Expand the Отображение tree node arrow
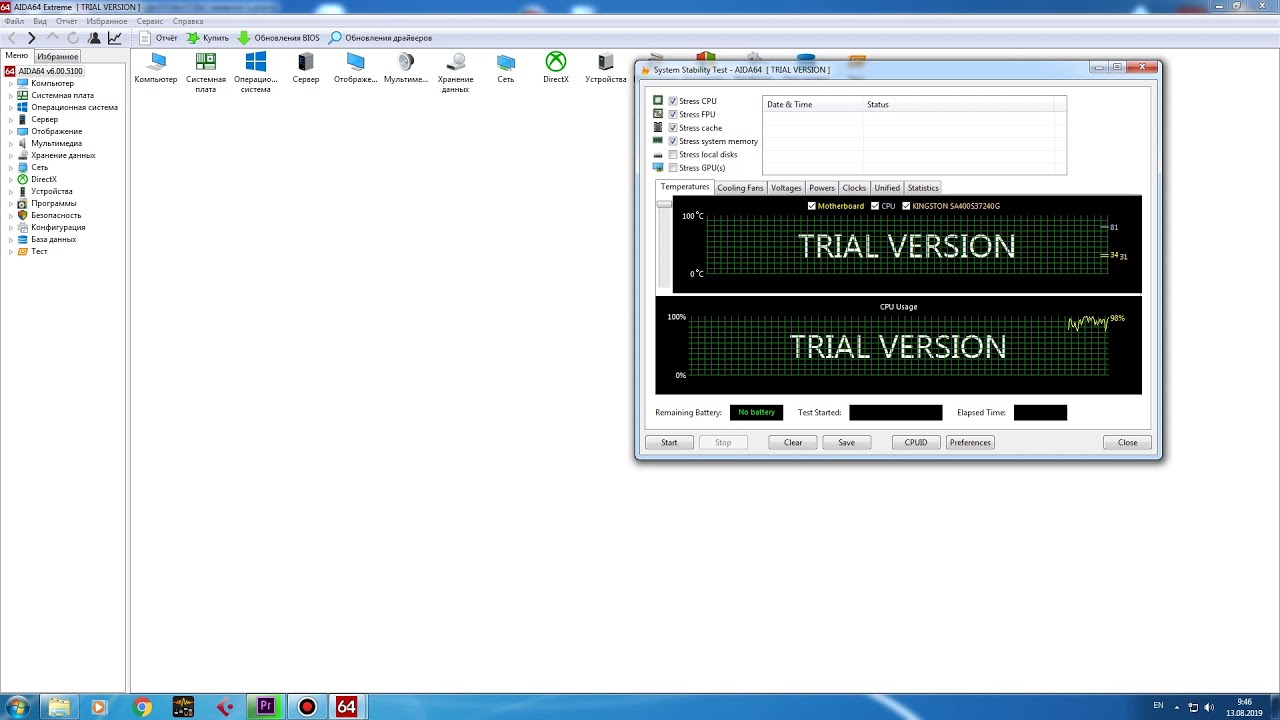Screen dimensions: 1280x720 [11, 131]
